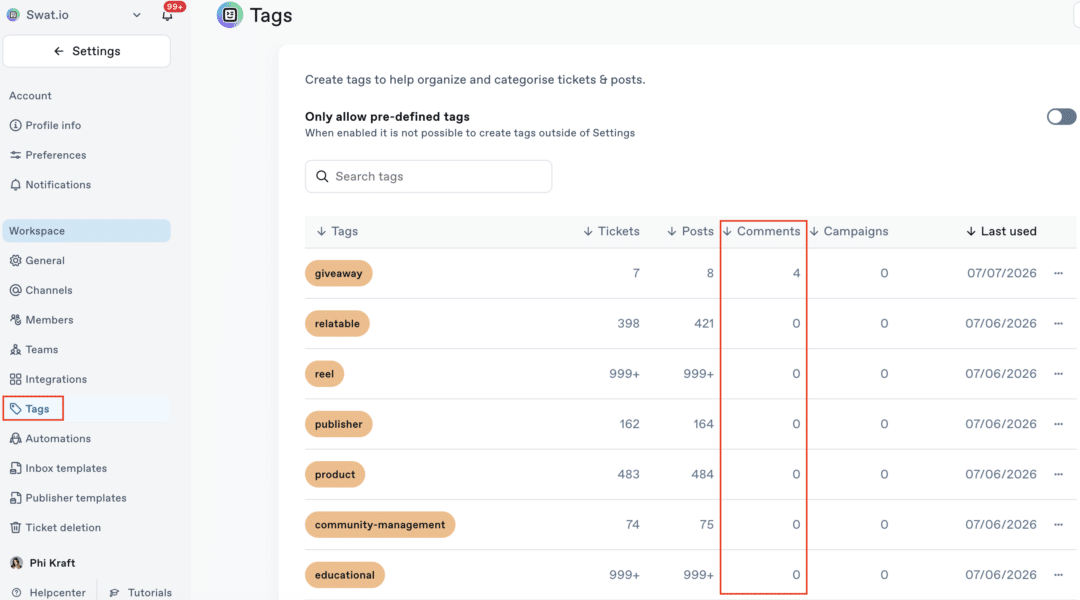The height and width of the screenshot is (600, 1080).
Task: Click the Publisher templates icon
Action: 15,497
